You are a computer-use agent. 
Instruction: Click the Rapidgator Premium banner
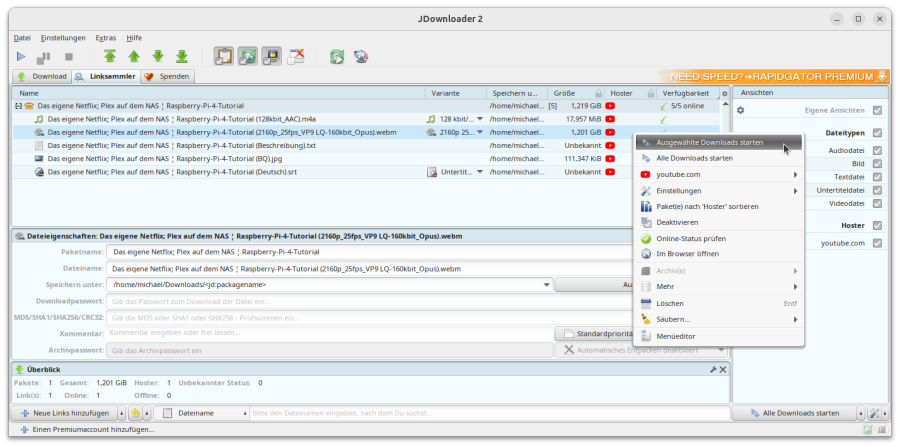pos(774,76)
